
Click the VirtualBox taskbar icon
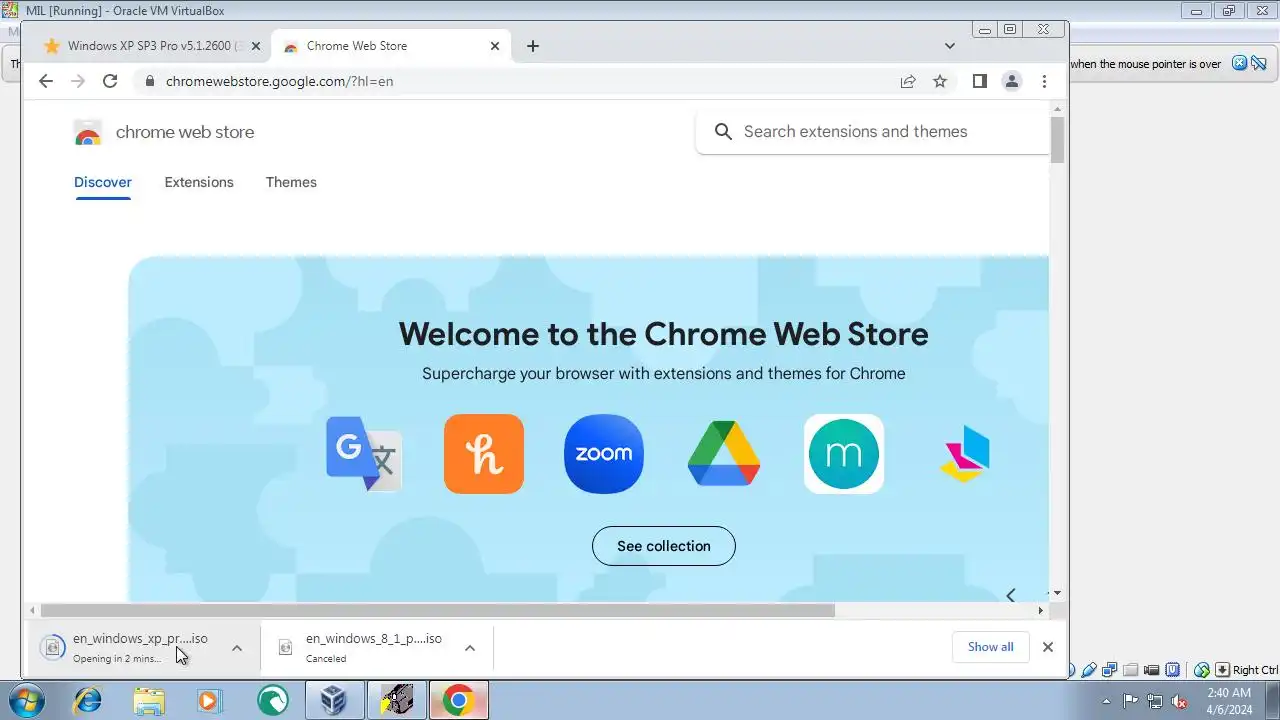coord(333,700)
